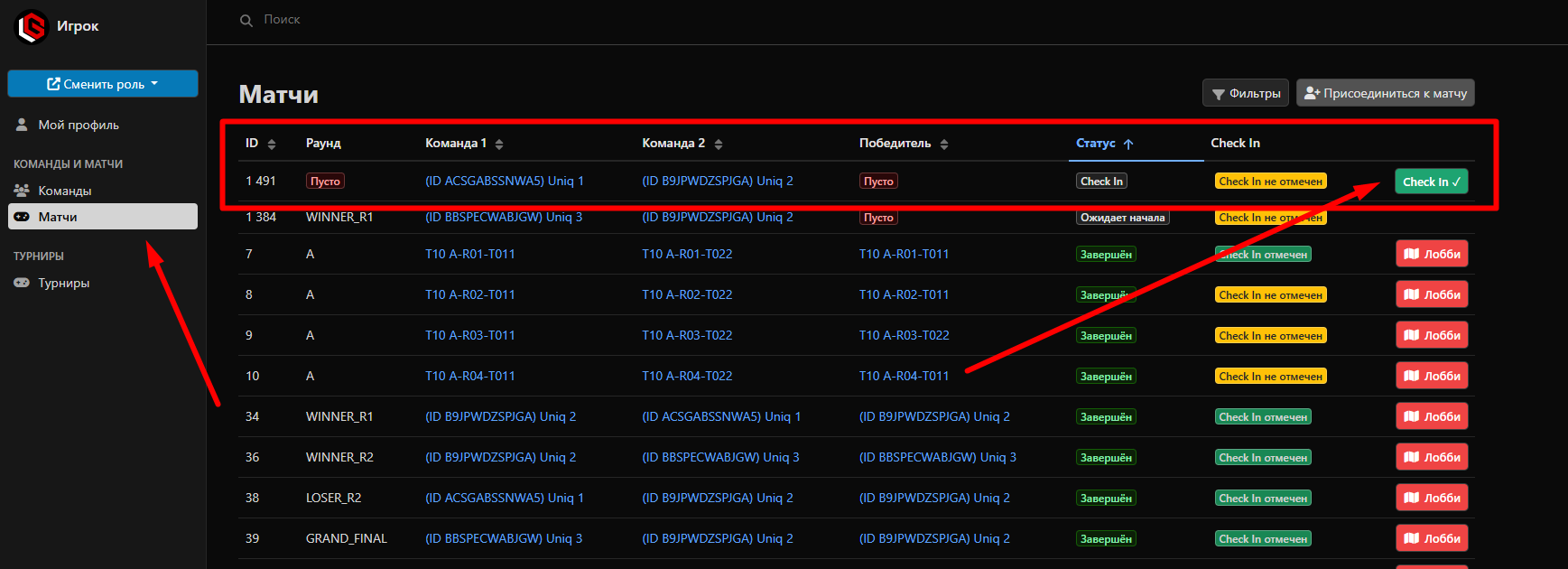This screenshot has height=569, width=1568.
Task: Click the Команда 2 sort arrows icon
Action: point(719,145)
